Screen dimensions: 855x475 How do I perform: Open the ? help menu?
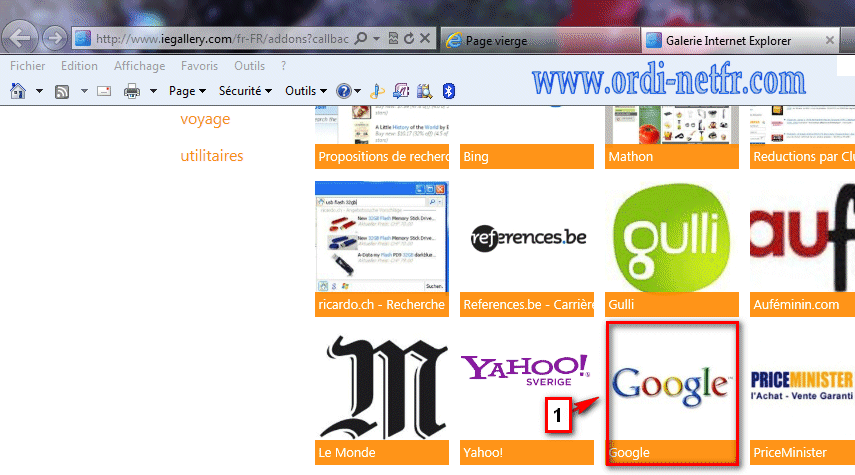click(x=284, y=66)
